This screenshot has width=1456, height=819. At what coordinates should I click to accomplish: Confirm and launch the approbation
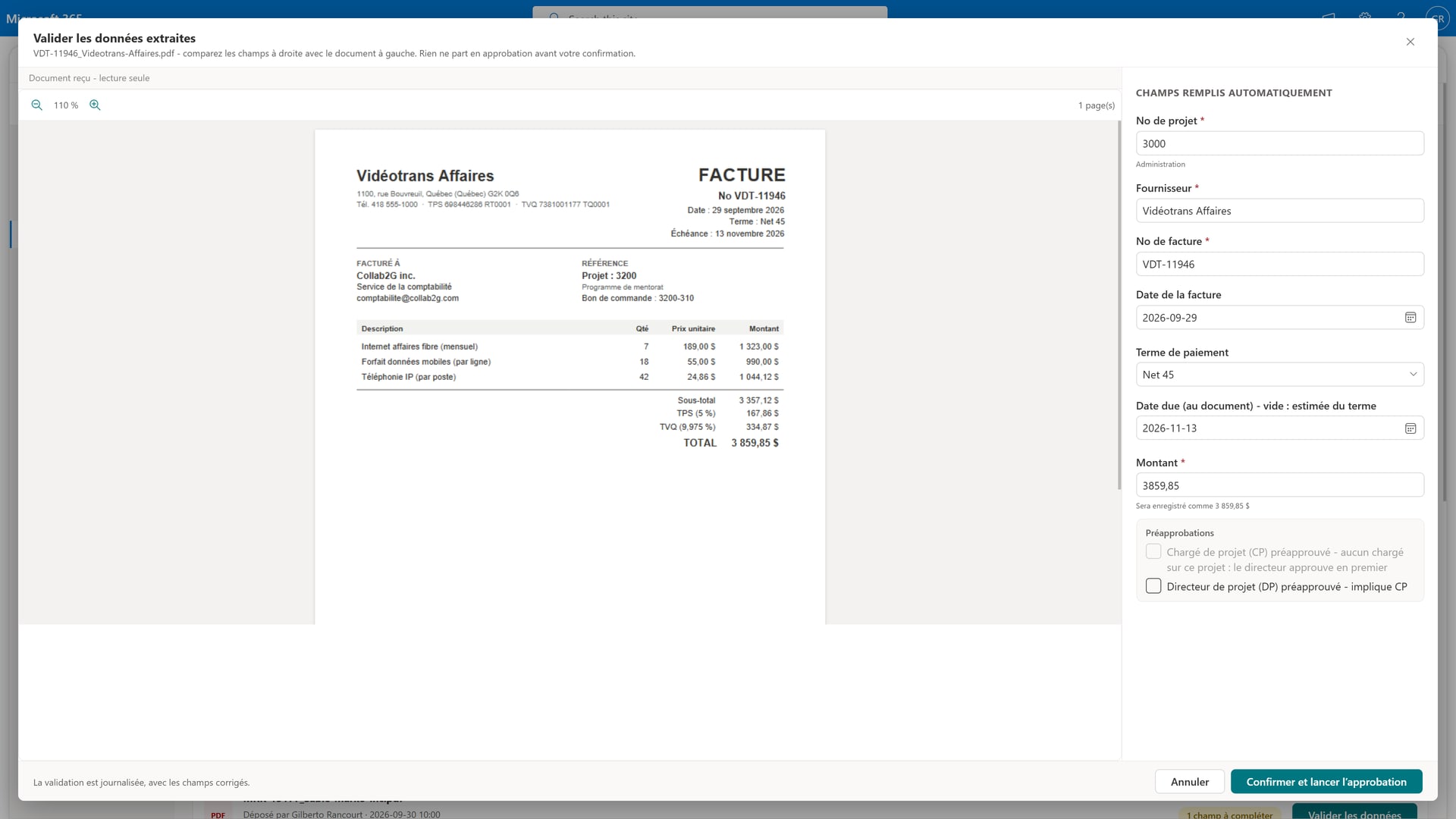pos(1326,782)
